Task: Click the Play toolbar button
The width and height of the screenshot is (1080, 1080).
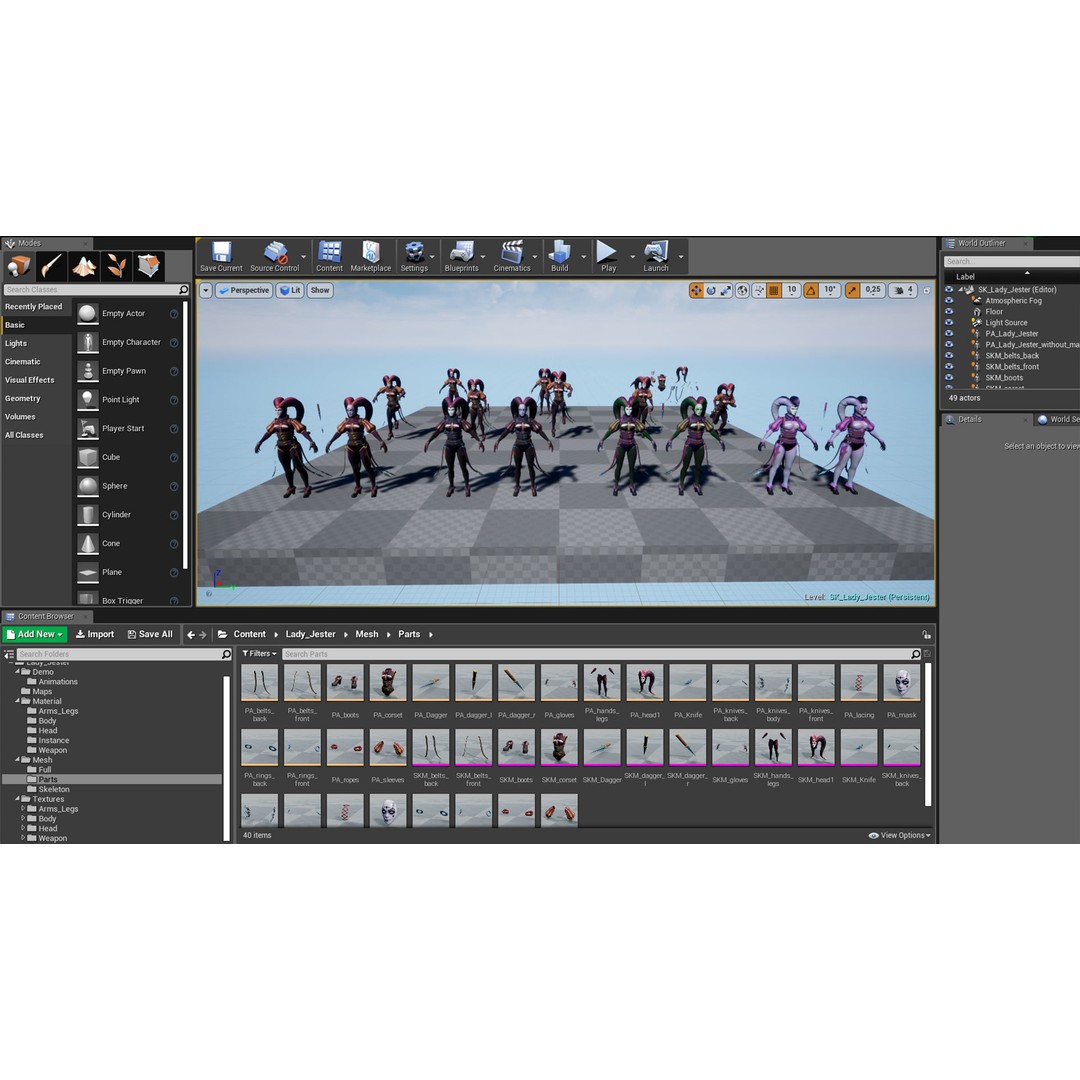Action: tap(608, 256)
